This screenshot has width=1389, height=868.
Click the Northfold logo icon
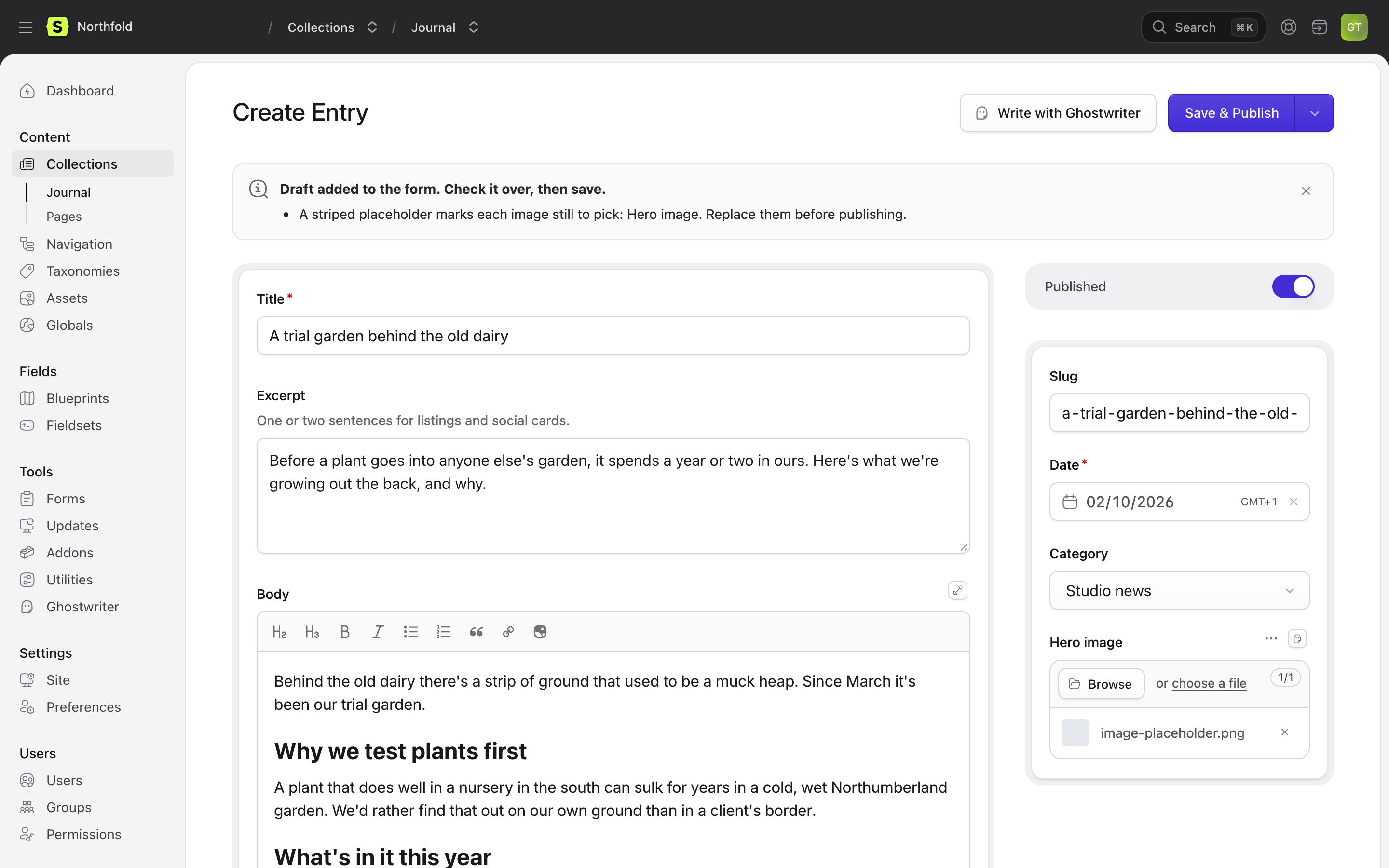click(x=57, y=27)
